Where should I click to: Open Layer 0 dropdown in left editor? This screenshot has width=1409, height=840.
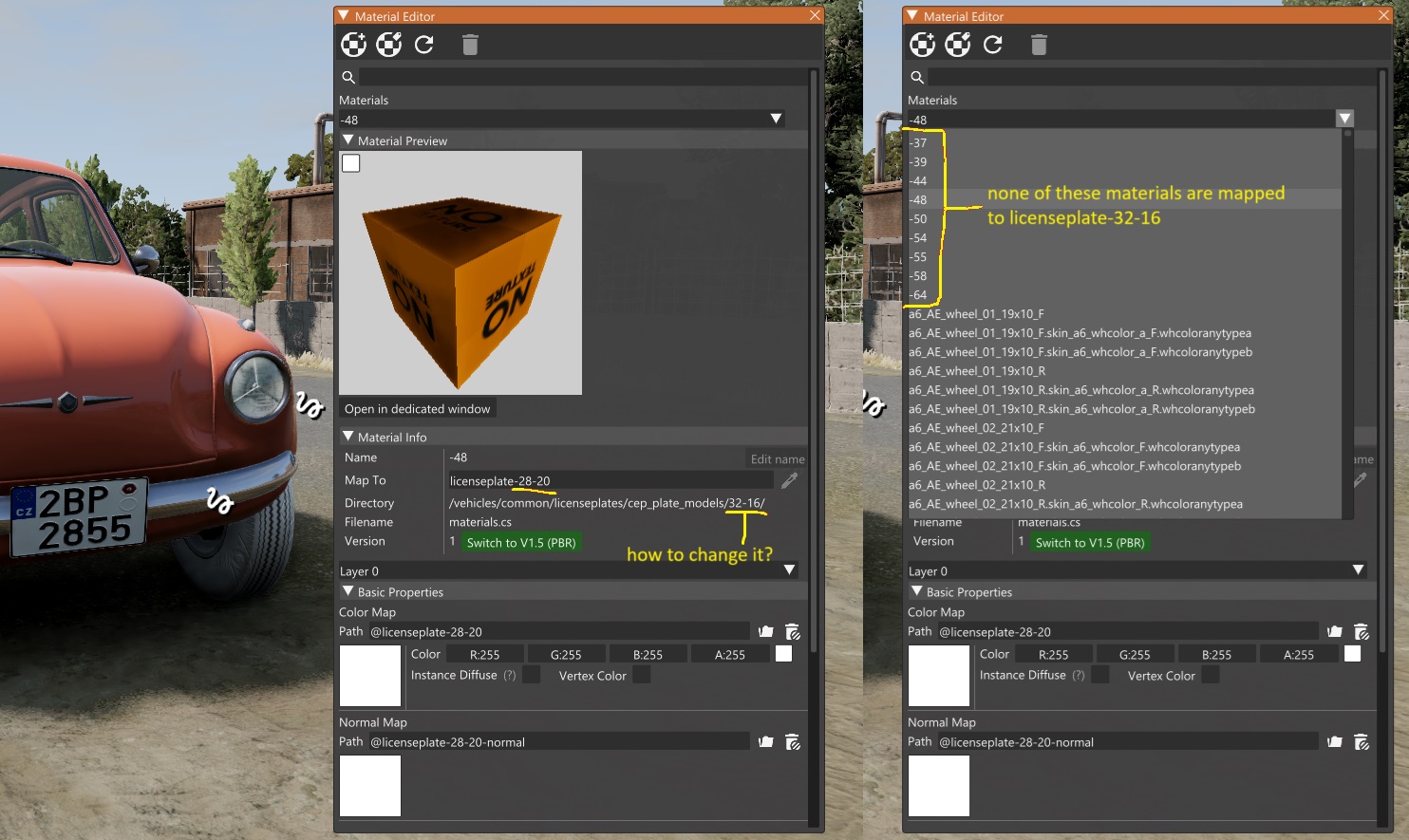[x=789, y=570]
